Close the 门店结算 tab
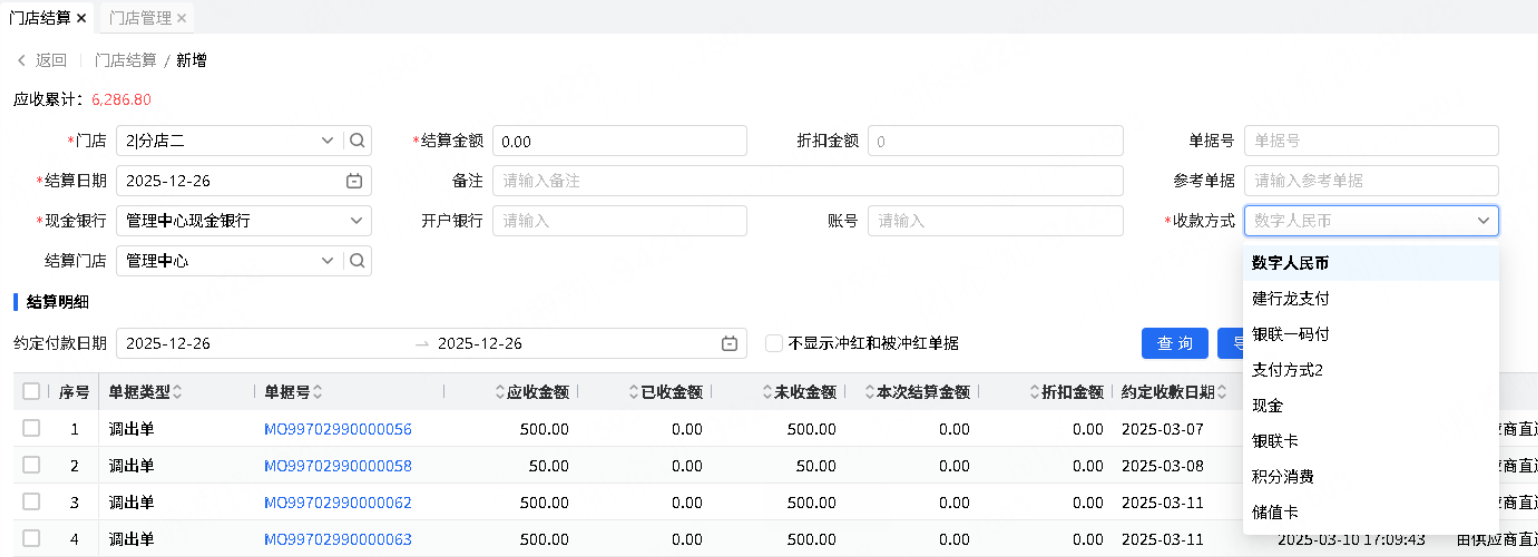This screenshot has width=1538, height=557. 81,18
